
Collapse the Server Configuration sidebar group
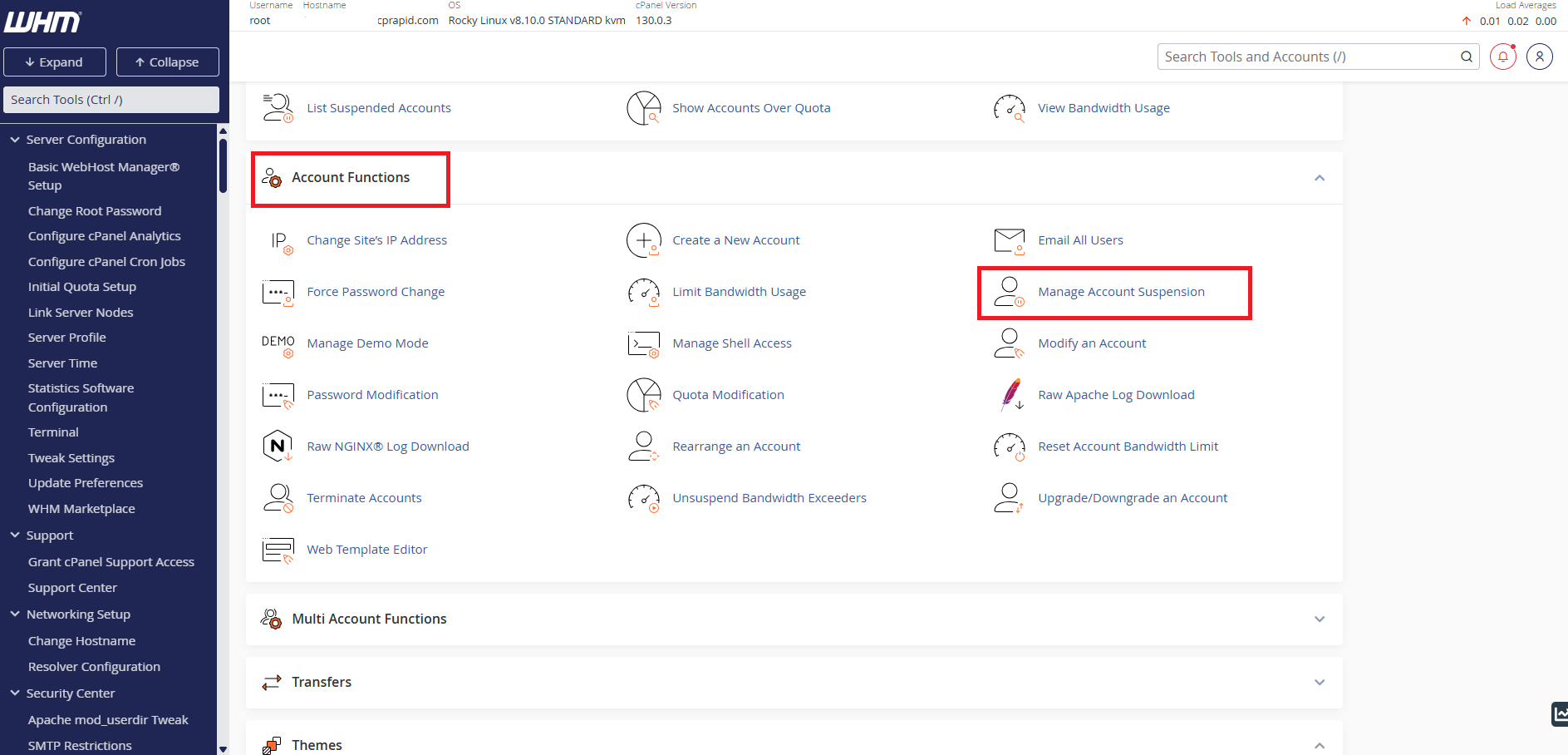pos(15,140)
